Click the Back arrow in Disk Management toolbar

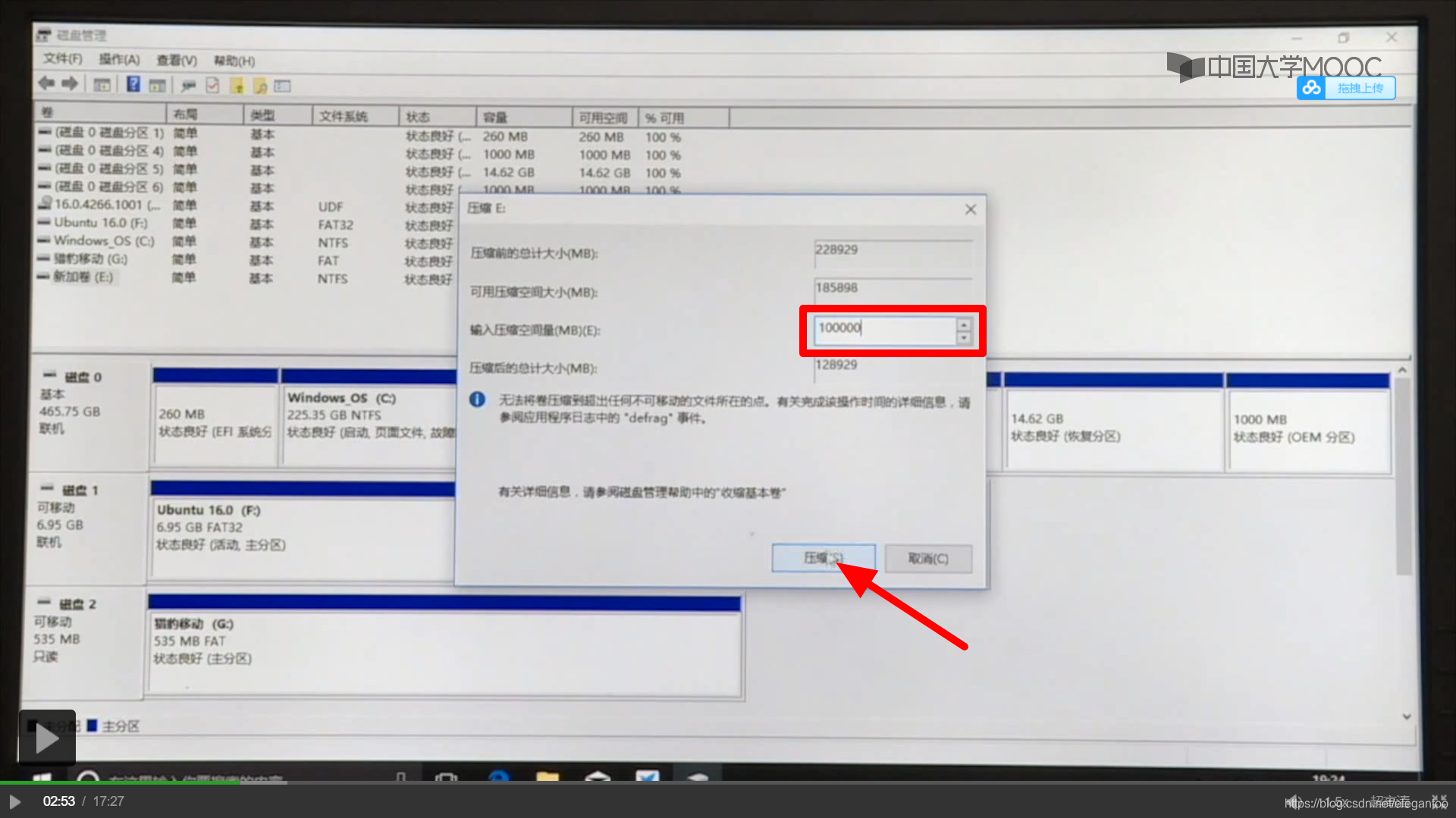tap(46, 83)
